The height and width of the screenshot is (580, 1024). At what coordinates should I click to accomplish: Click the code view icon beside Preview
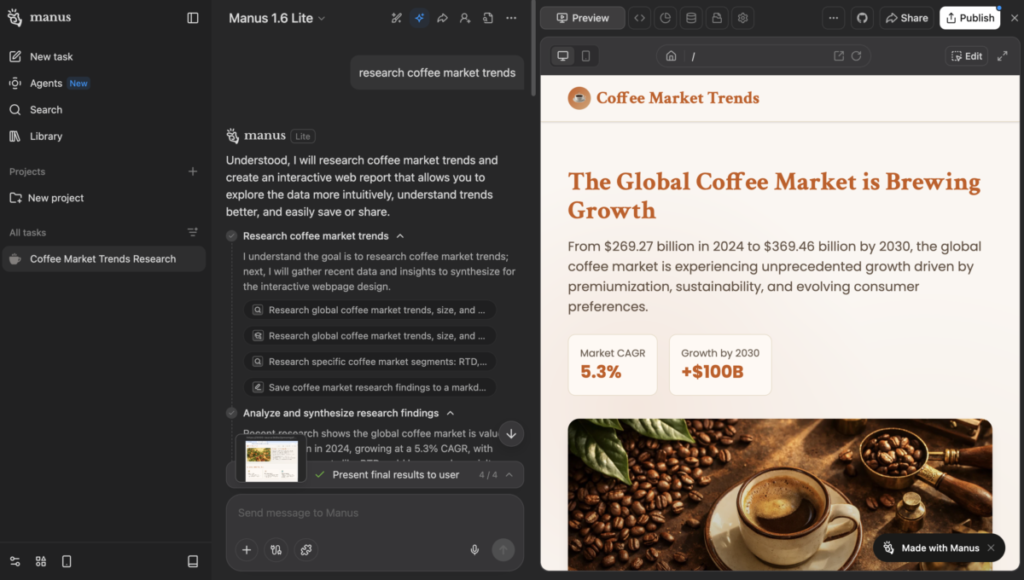pos(640,18)
